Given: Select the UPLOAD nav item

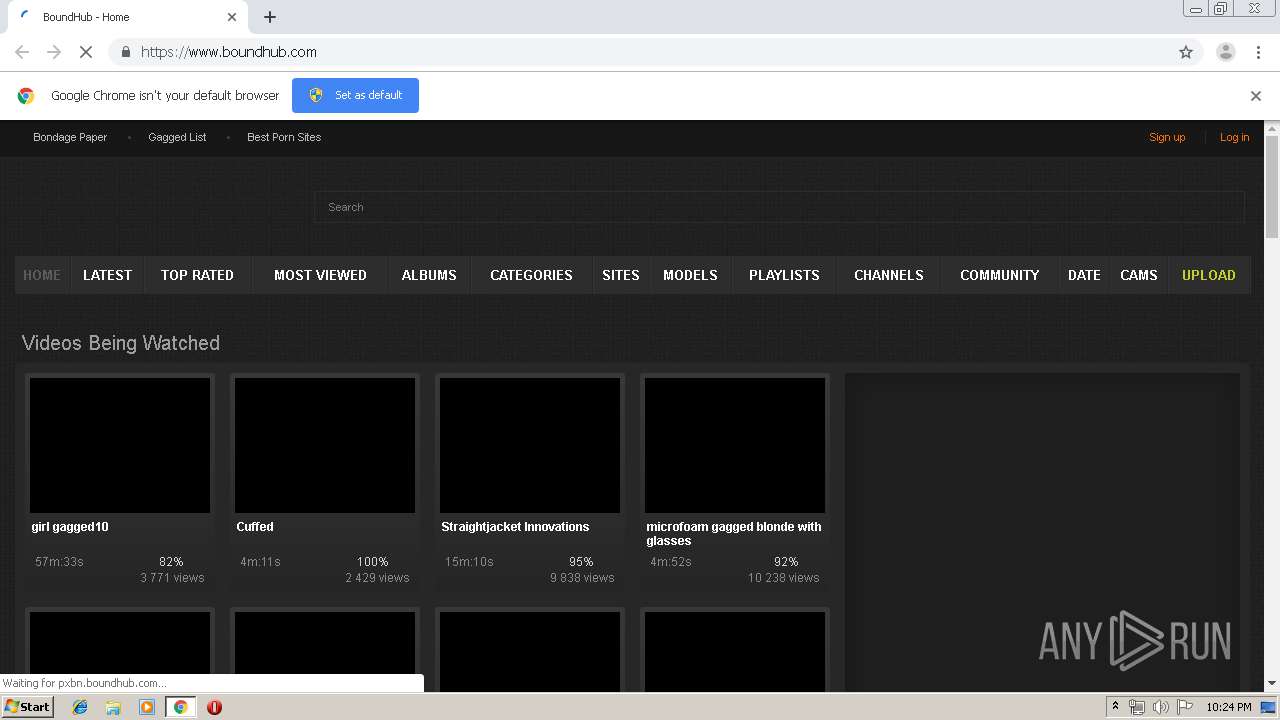Looking at the screenshot, I should tap(1208, 275).
